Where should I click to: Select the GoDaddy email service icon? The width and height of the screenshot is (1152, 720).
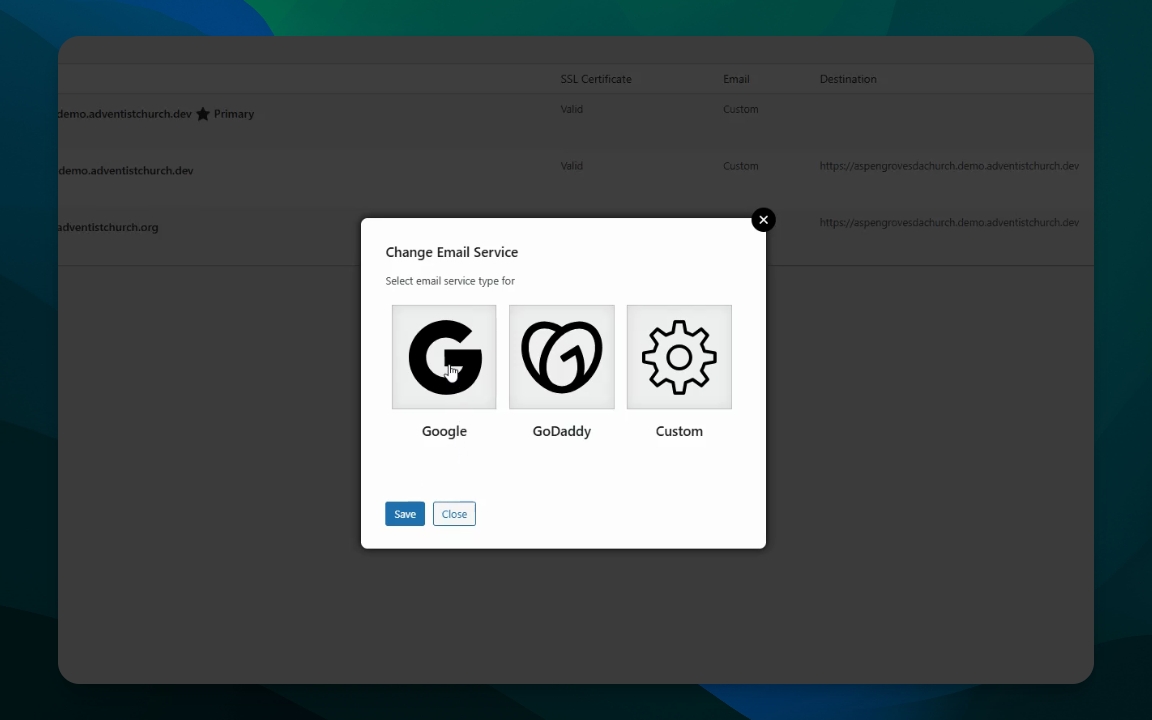coord(561,357)
